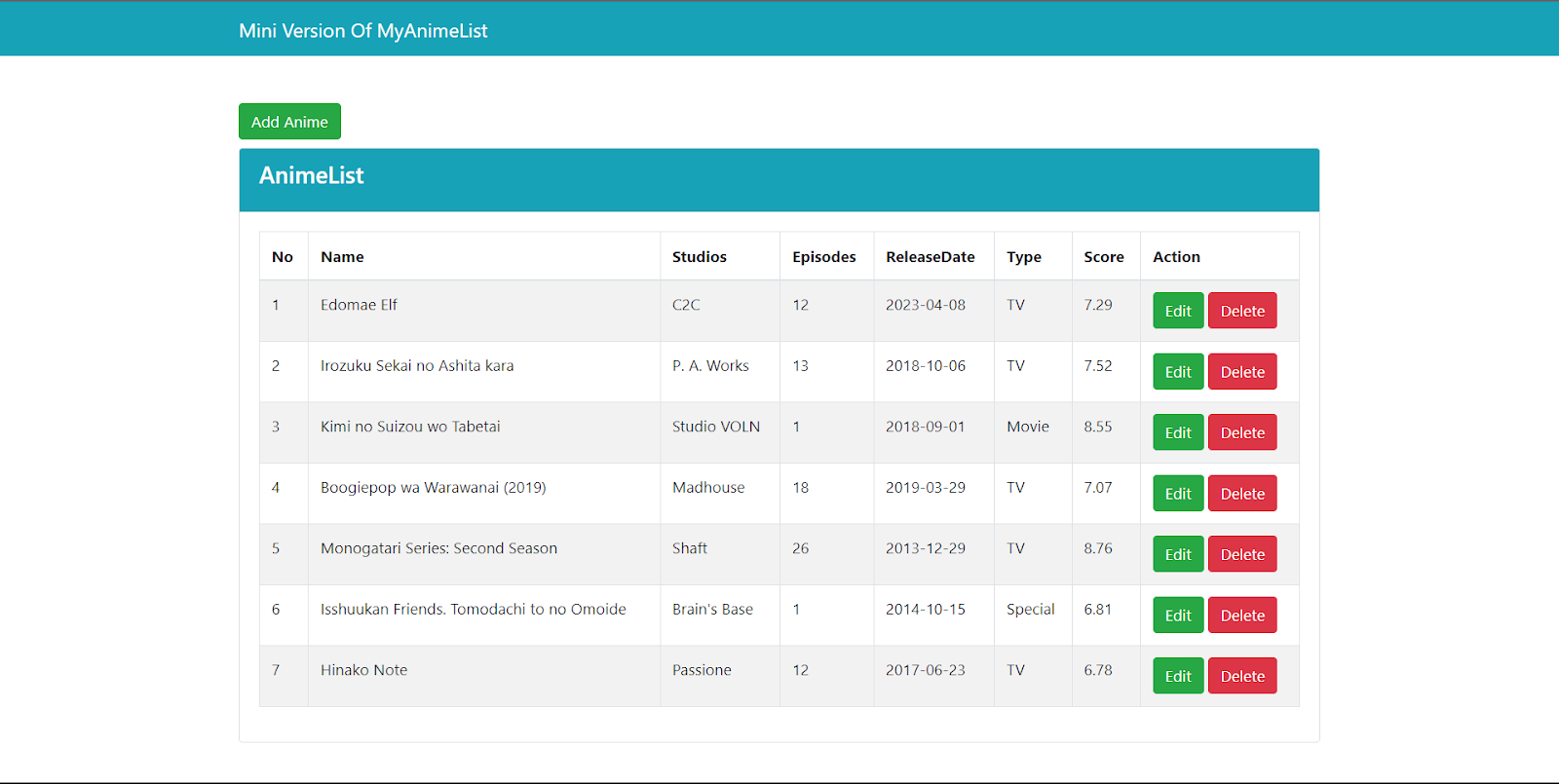Image resolution: width=1559 pixels, height=784 pixels.
Task: Select the name Monogatari Series: Second Season
Action: (439, 548)
